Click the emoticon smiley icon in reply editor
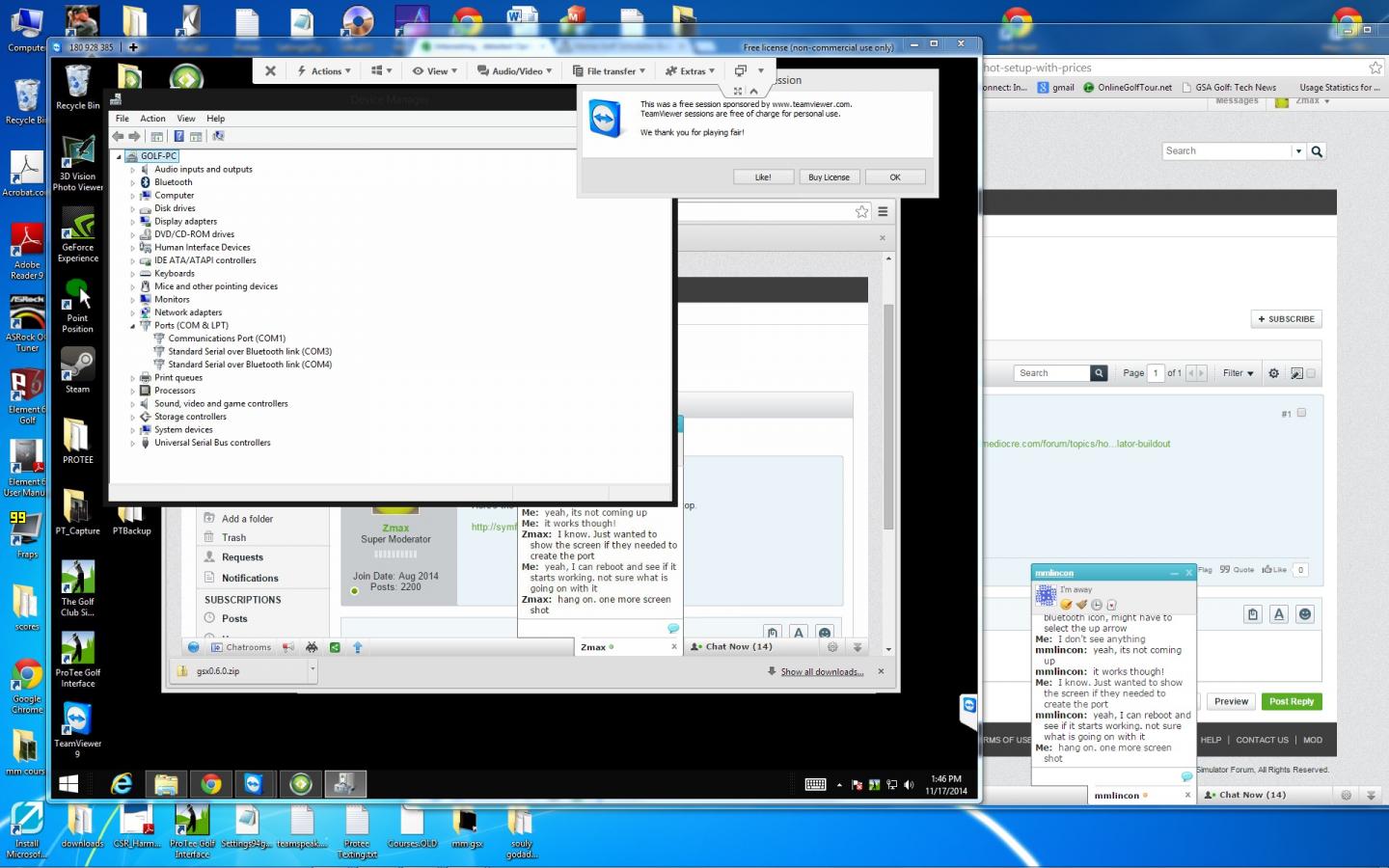The image size is (1389, 868). tap(1305, 614)
